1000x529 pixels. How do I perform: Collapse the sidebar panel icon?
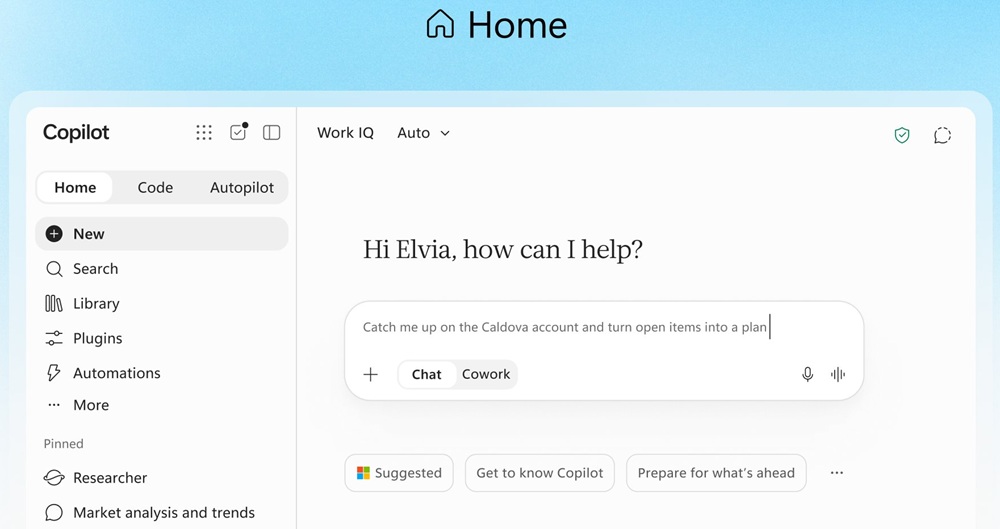point(272,132)
